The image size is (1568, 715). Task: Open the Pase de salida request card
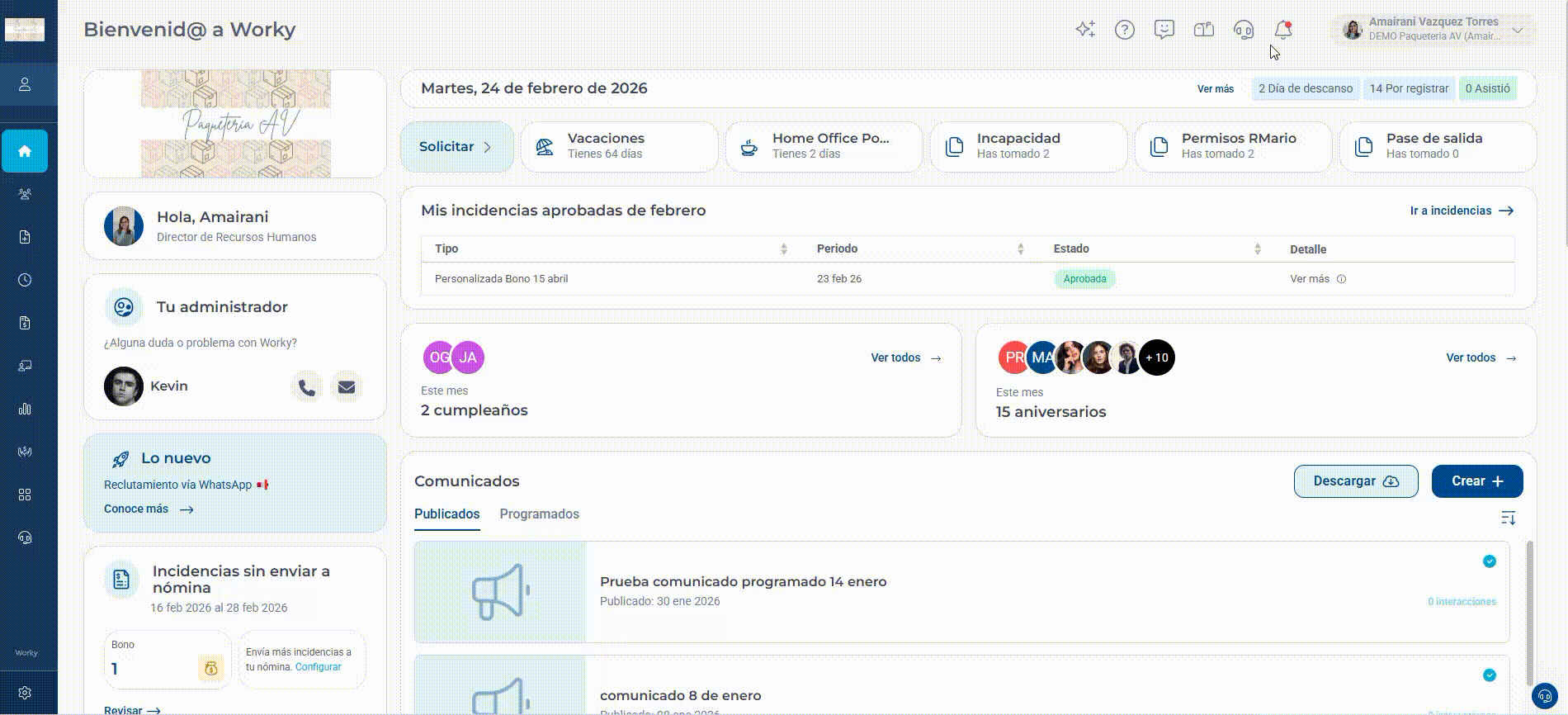click(1438, 147)
